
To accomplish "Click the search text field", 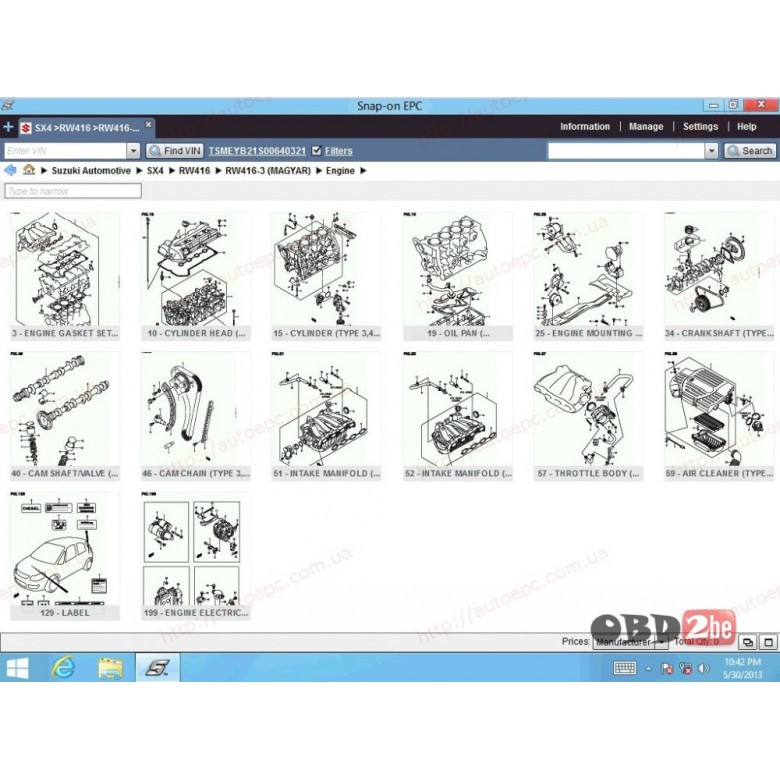I will (626, 151).
